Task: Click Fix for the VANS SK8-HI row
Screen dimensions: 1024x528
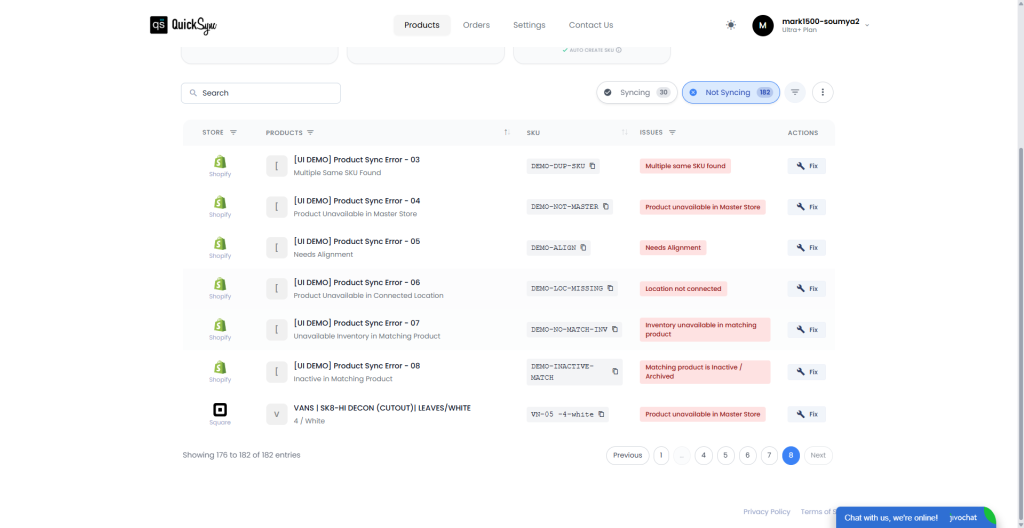Action: tap(807, 414)
